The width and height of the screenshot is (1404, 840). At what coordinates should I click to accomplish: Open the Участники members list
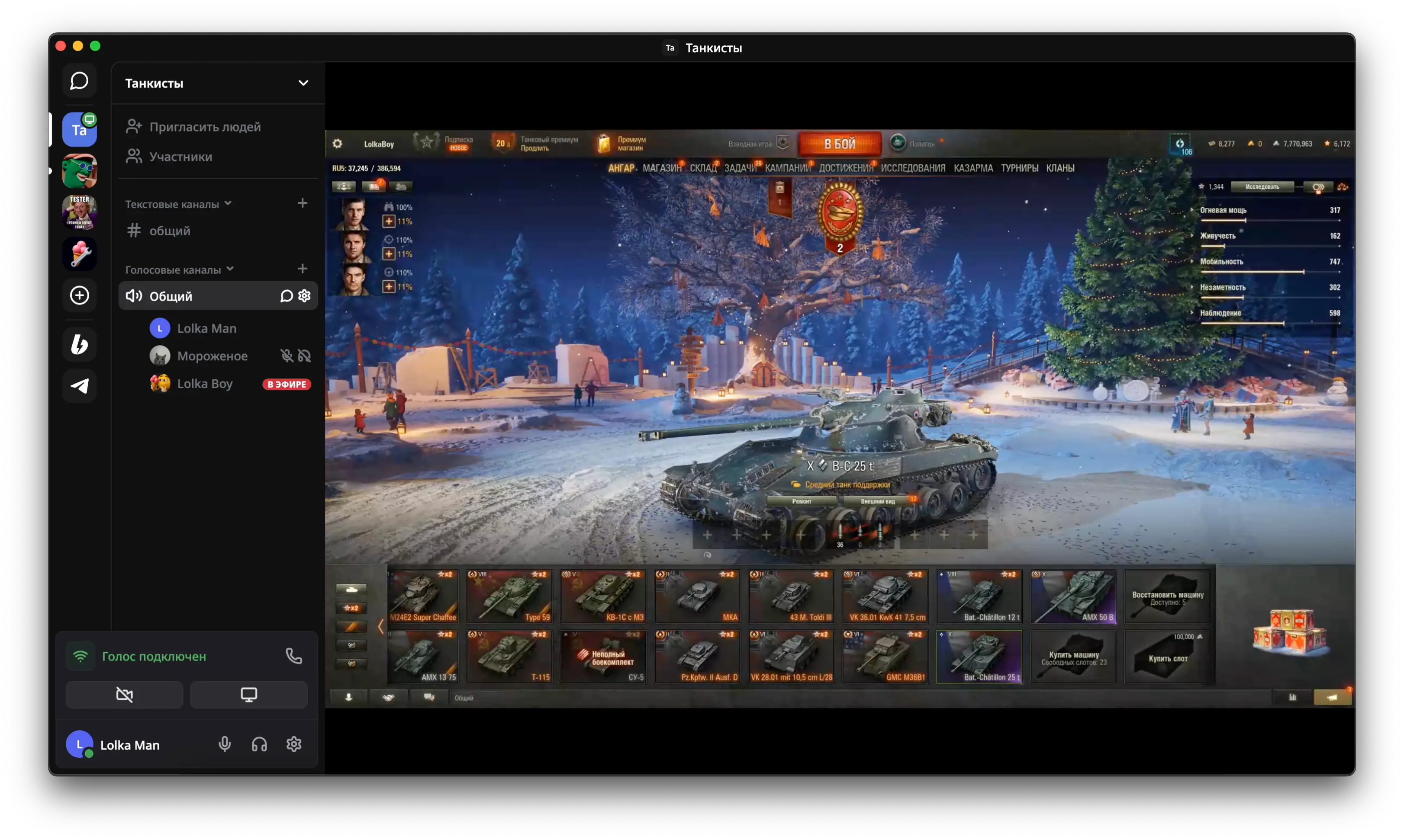(180, 157)
